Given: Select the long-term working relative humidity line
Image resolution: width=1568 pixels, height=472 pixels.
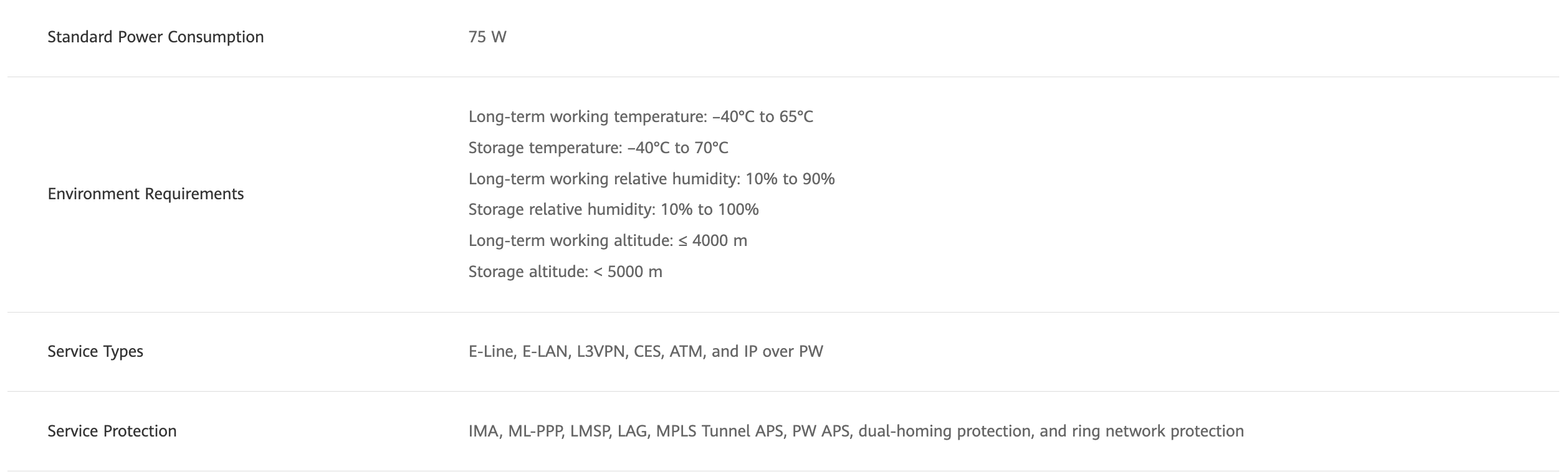Looking at the screenshot, I should pyautogui.click(x=651, y=179).
